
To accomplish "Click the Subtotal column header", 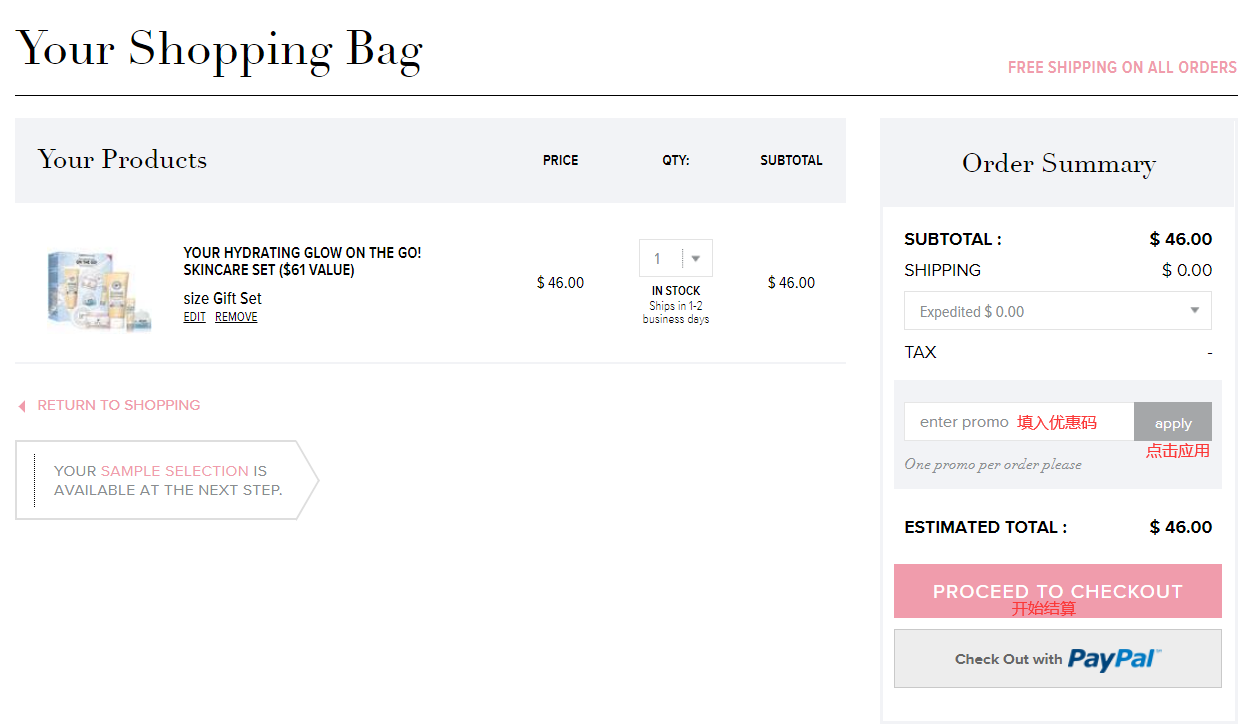I will coord(790,160).
